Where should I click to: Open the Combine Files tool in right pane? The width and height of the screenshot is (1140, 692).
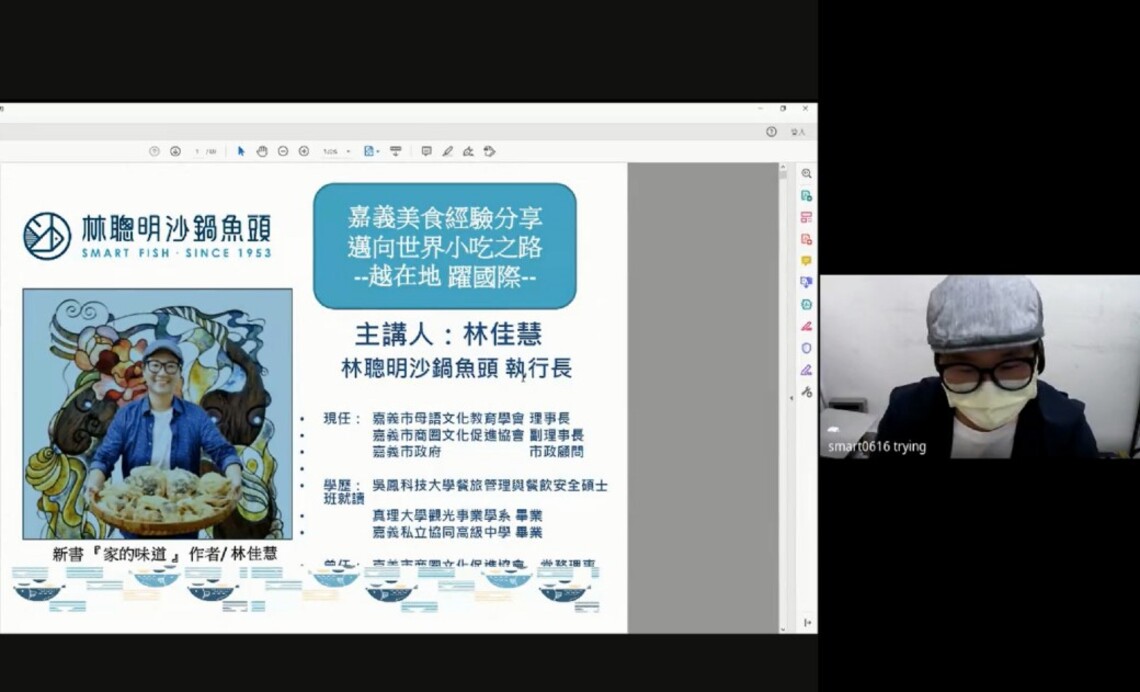click(806, 283)
